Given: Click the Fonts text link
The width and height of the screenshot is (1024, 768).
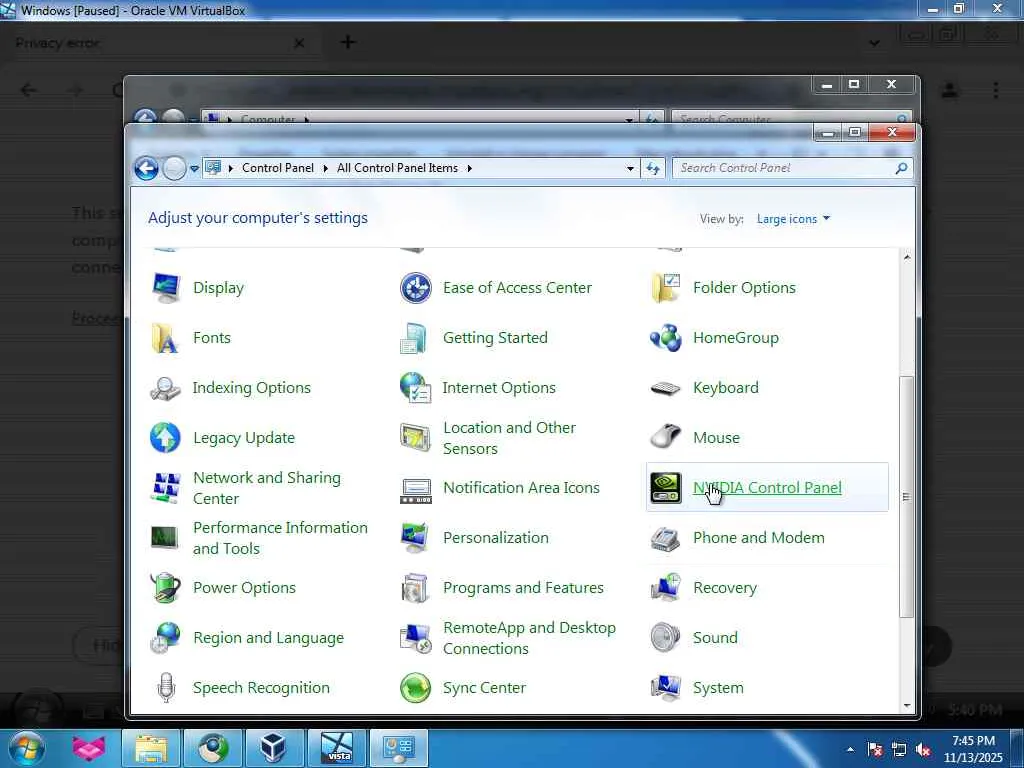Looking at the screenshot, I should (x=212, y=338).
